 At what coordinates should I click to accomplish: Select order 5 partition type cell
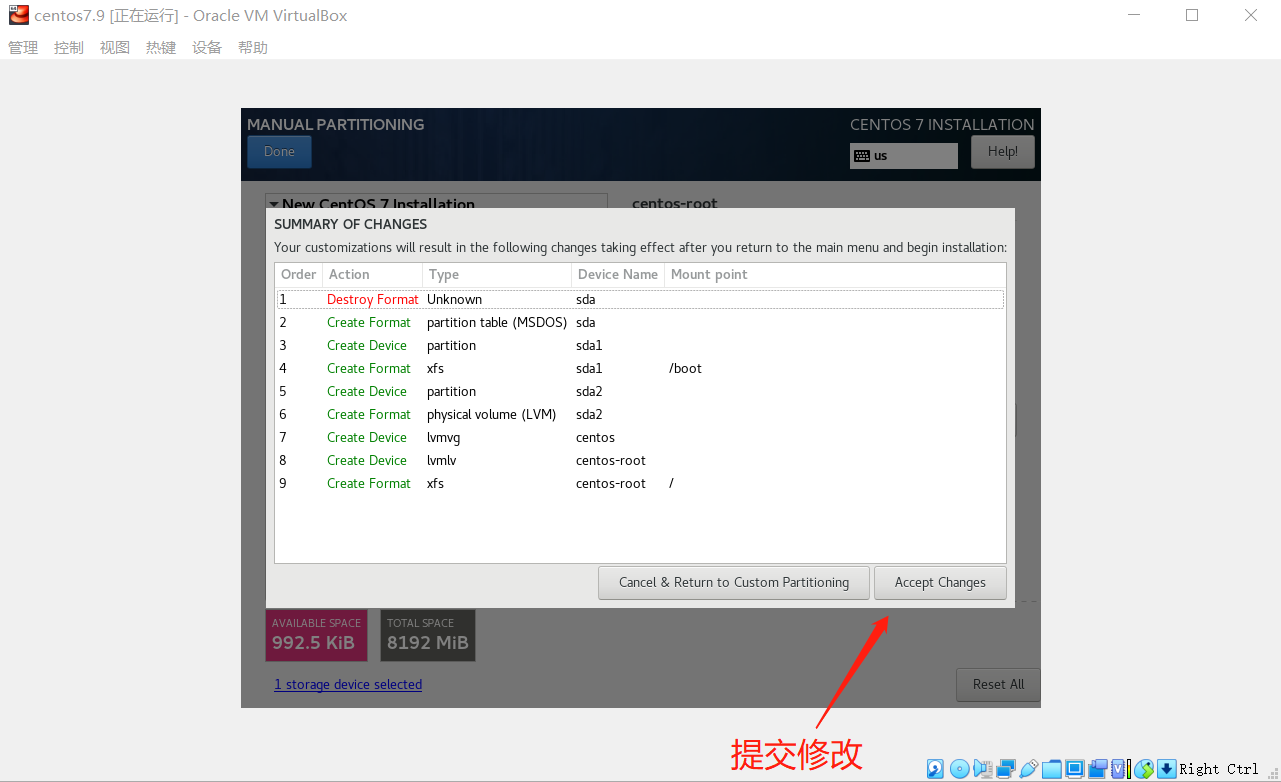tap(451, 391)
